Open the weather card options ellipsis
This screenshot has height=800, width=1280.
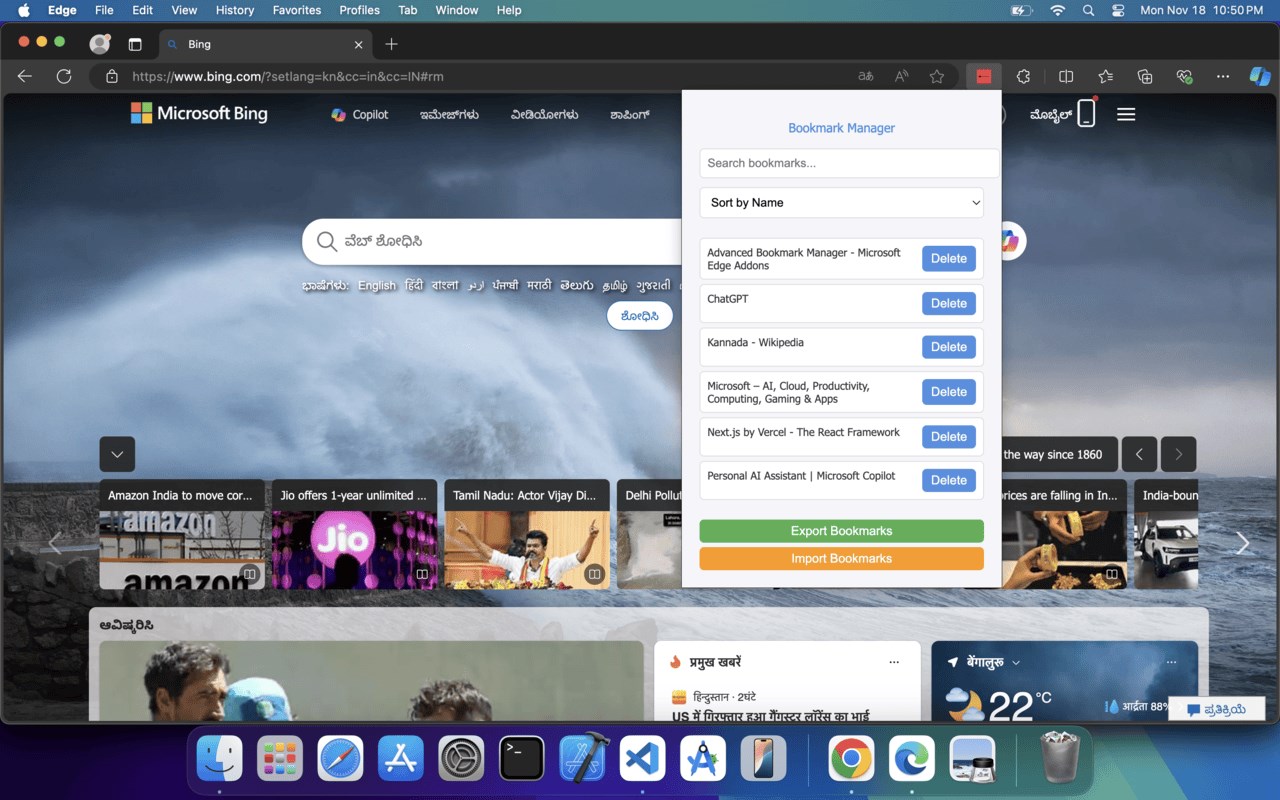point(1171,662)
